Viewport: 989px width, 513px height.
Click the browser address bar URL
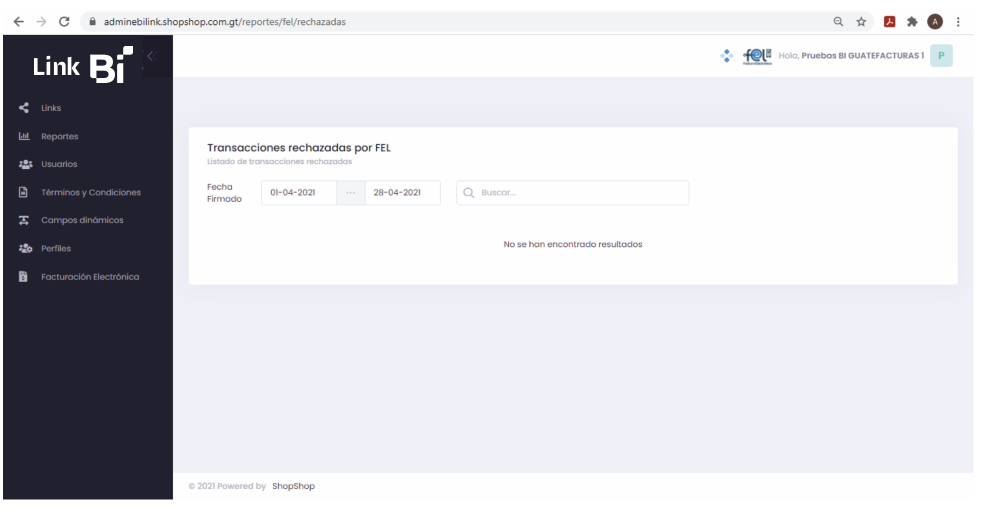click(x=225, y=21)
